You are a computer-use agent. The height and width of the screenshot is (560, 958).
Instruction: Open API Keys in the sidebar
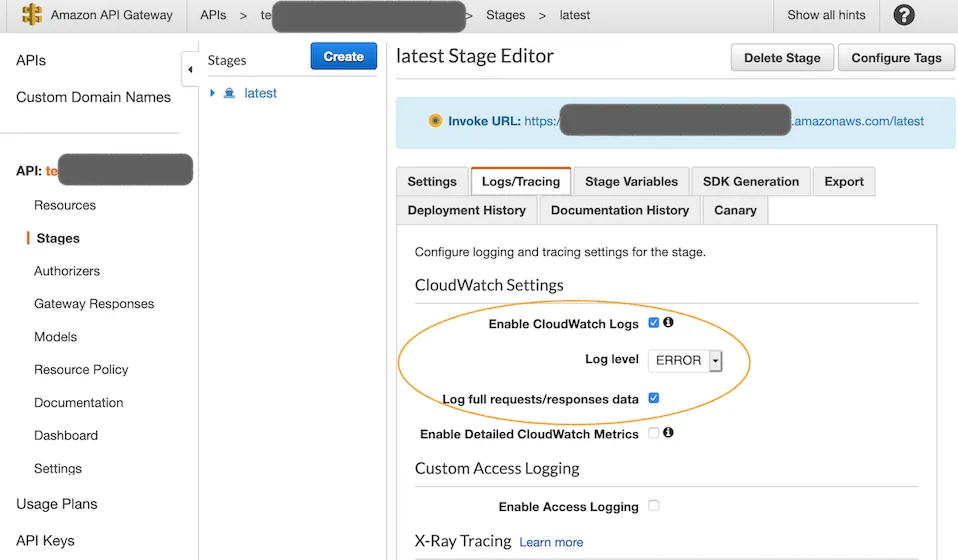tap(45, 540)
